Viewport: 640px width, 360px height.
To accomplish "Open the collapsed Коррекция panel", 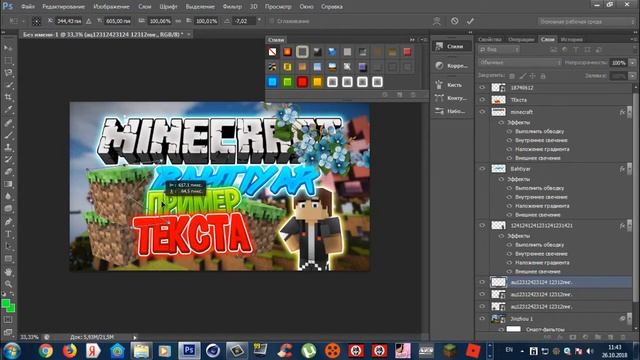I will click(451, 66).
